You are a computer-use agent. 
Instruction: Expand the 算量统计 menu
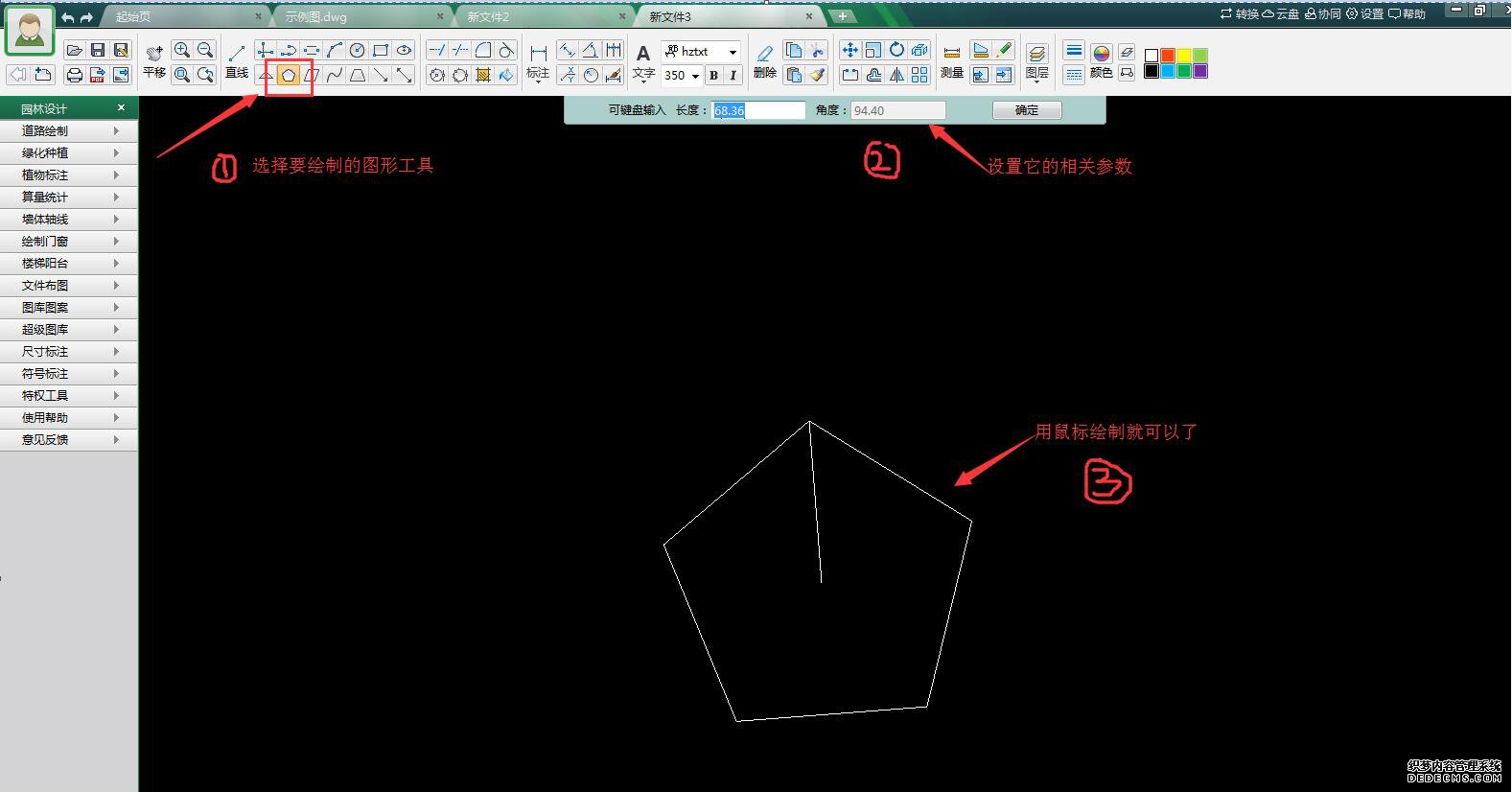(69, 197)
